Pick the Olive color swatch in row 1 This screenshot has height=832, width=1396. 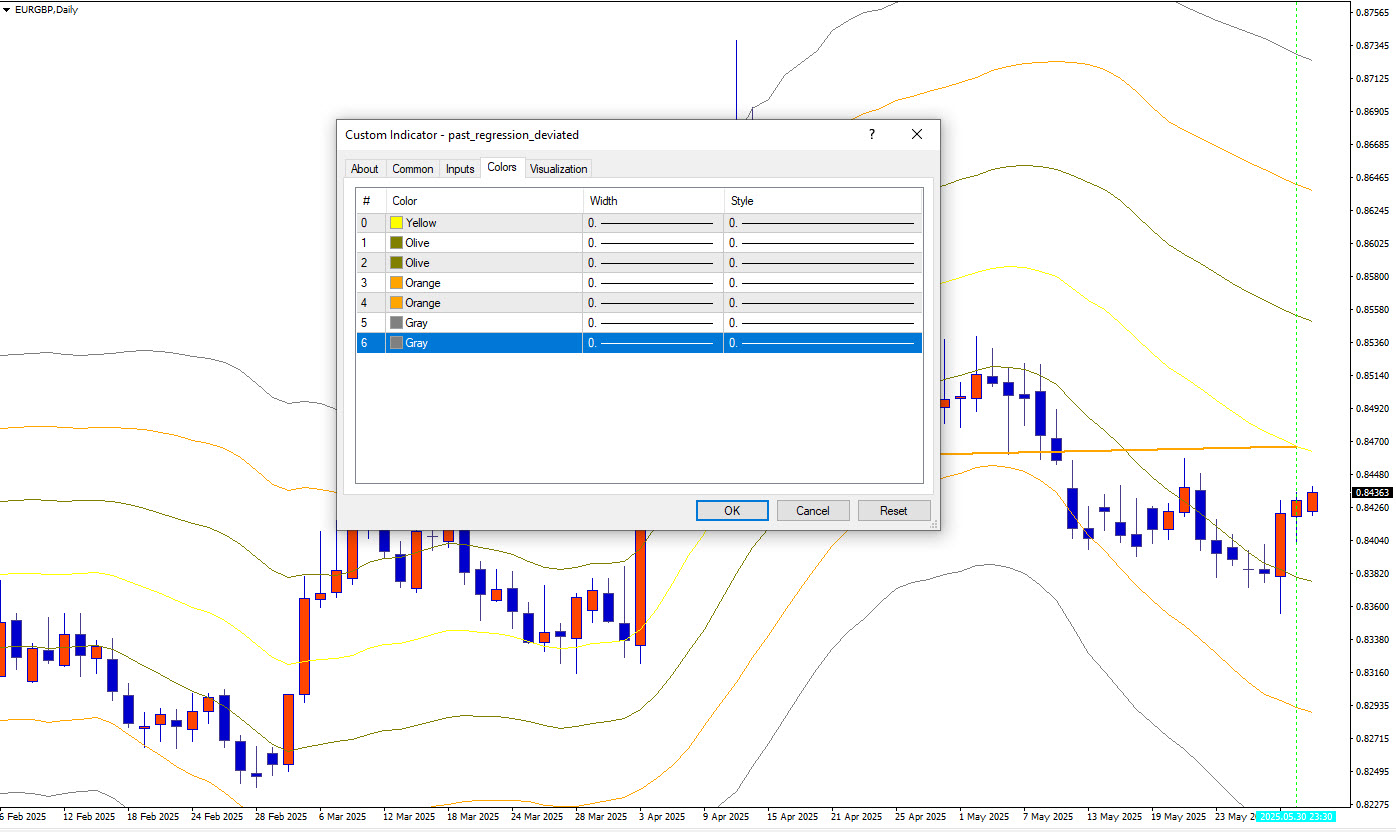(397, 243)
